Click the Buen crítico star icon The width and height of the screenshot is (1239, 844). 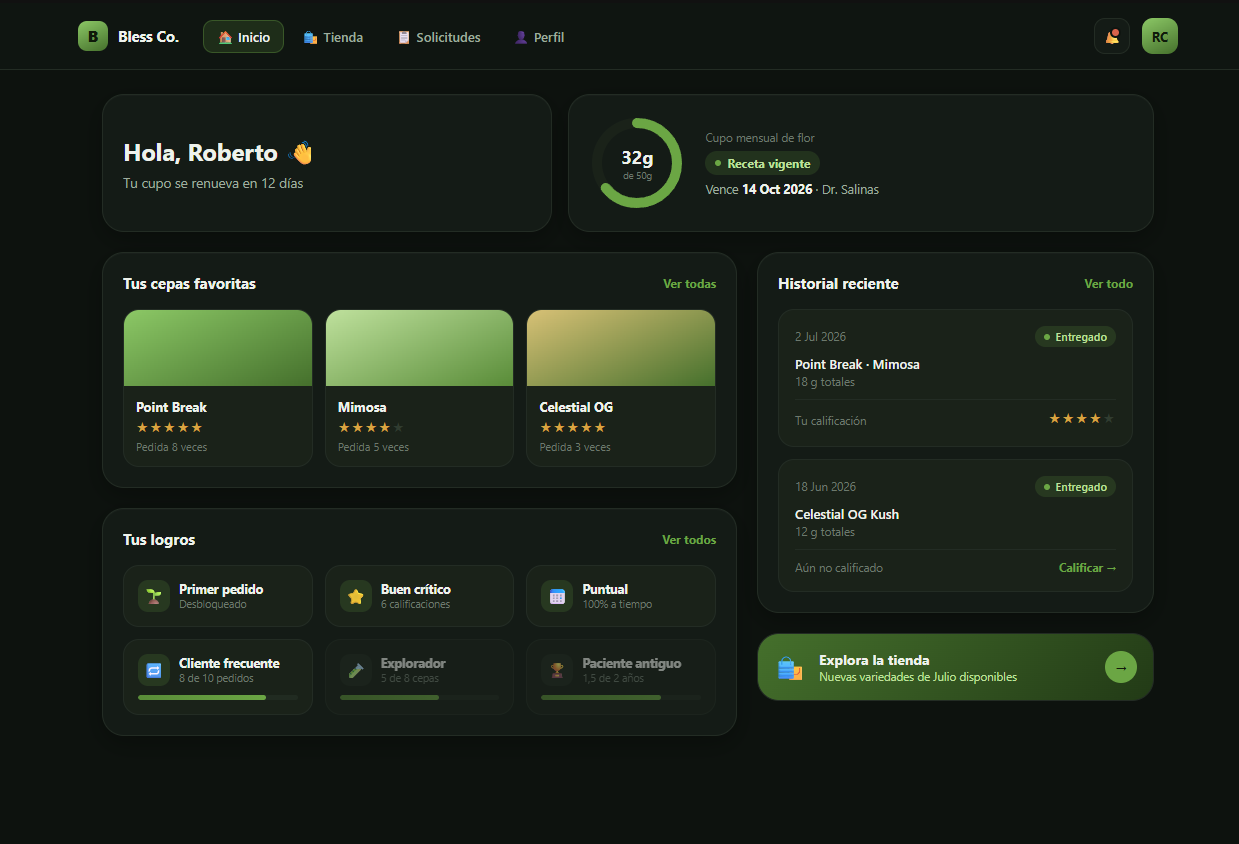[356, 596]
